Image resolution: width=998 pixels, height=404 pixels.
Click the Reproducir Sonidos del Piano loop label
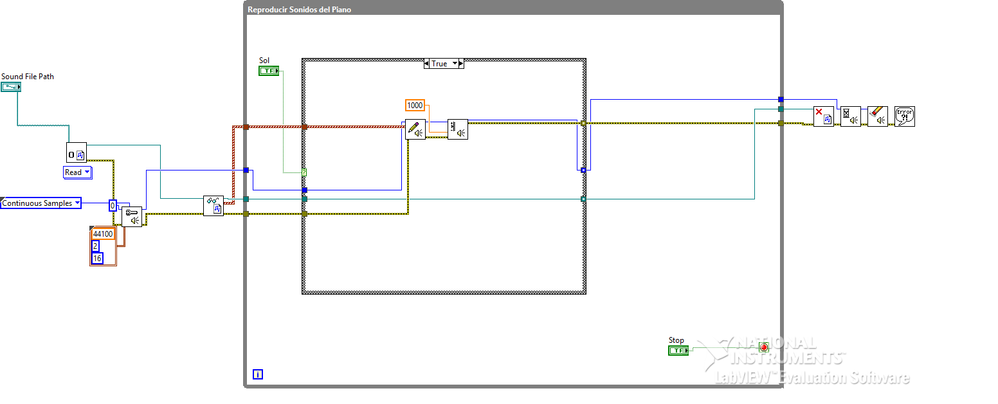pyautogui.click(x=299, y=10)
